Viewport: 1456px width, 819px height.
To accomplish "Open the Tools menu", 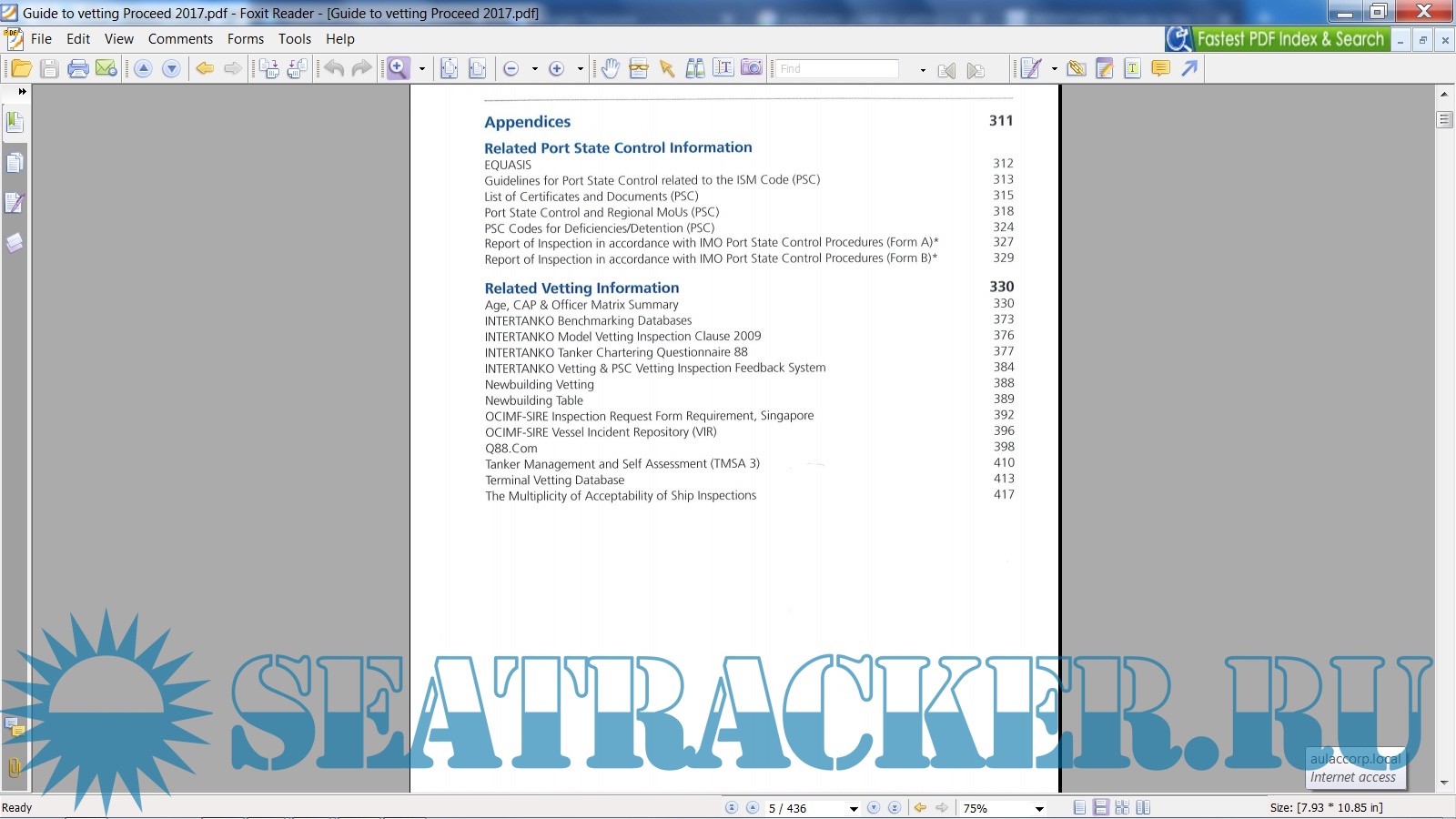I will pos(294,39).
